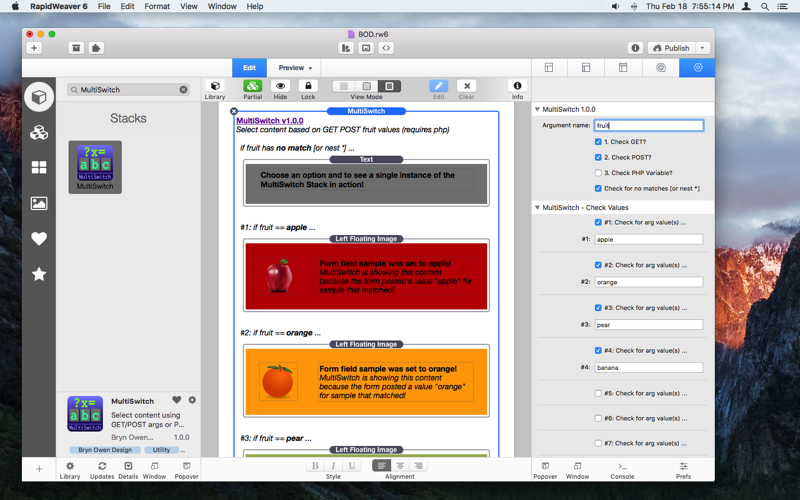The height and width of the screenshot is (500, 800).
Task: Click the Clear toolbar icon
Action: tap(466, 86)
